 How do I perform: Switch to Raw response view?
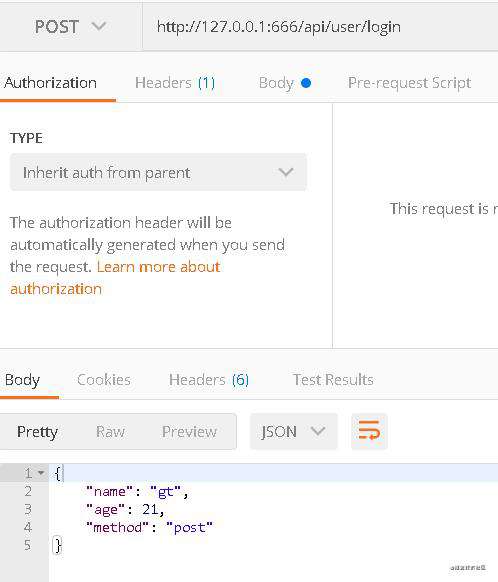click(x=111, y=432)
